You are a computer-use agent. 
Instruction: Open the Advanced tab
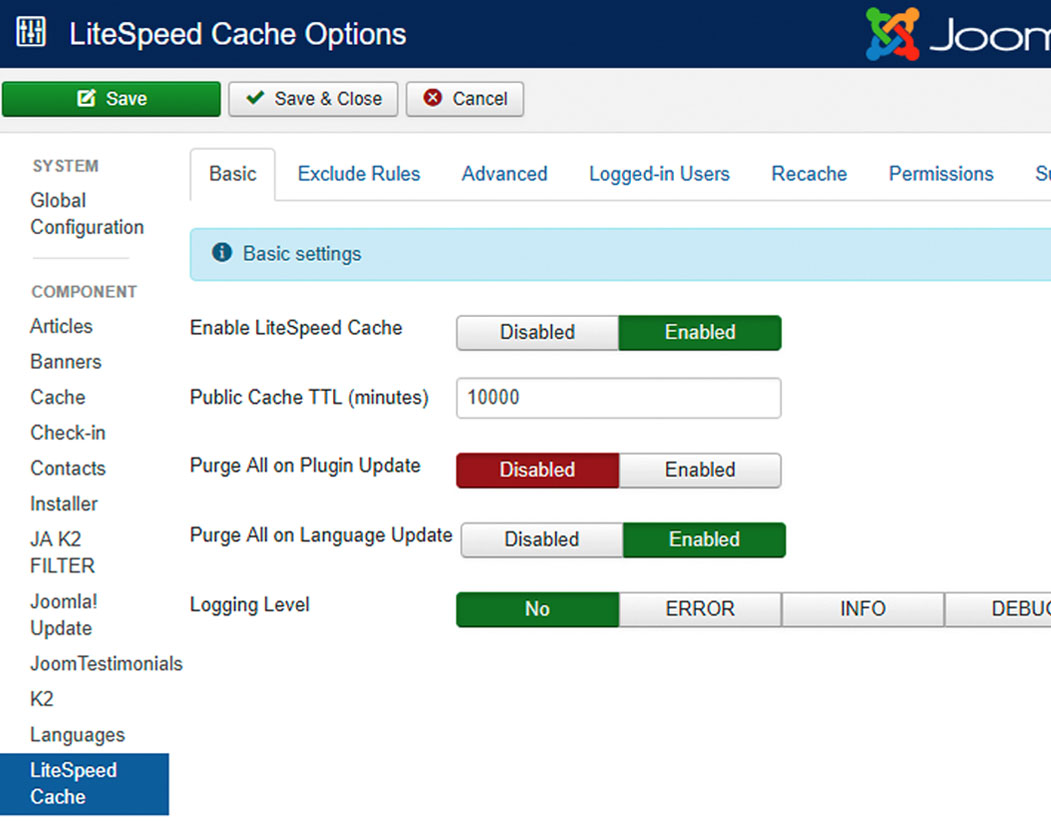pyautogui.click(x=504, y=174)
